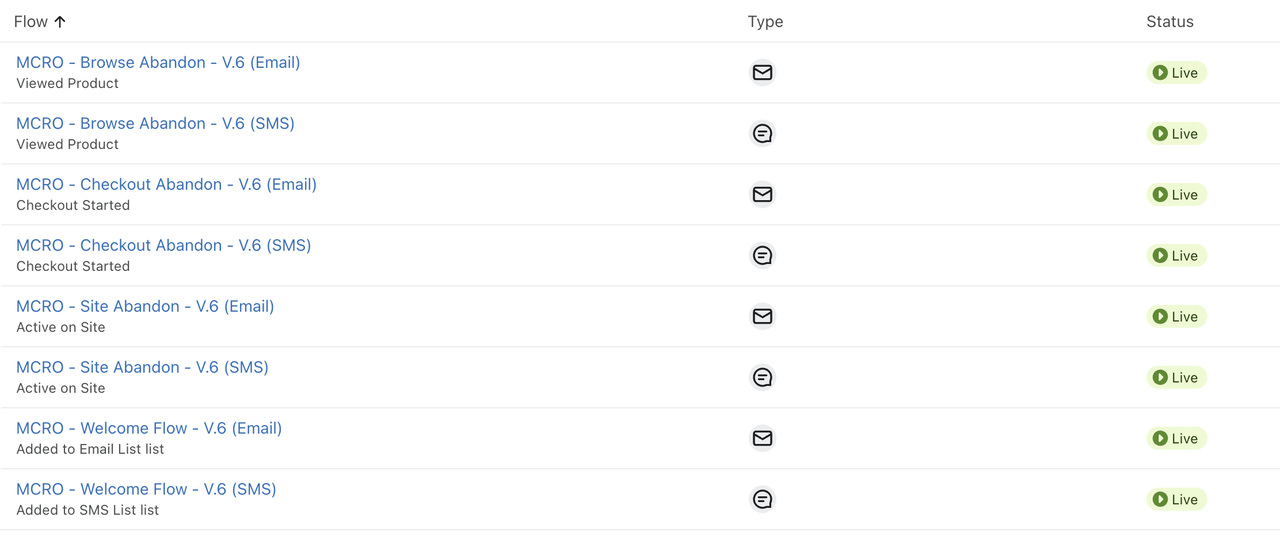
Task: Click envelope icon on Welcome Flow Email row
Action: tap(762, 439)
